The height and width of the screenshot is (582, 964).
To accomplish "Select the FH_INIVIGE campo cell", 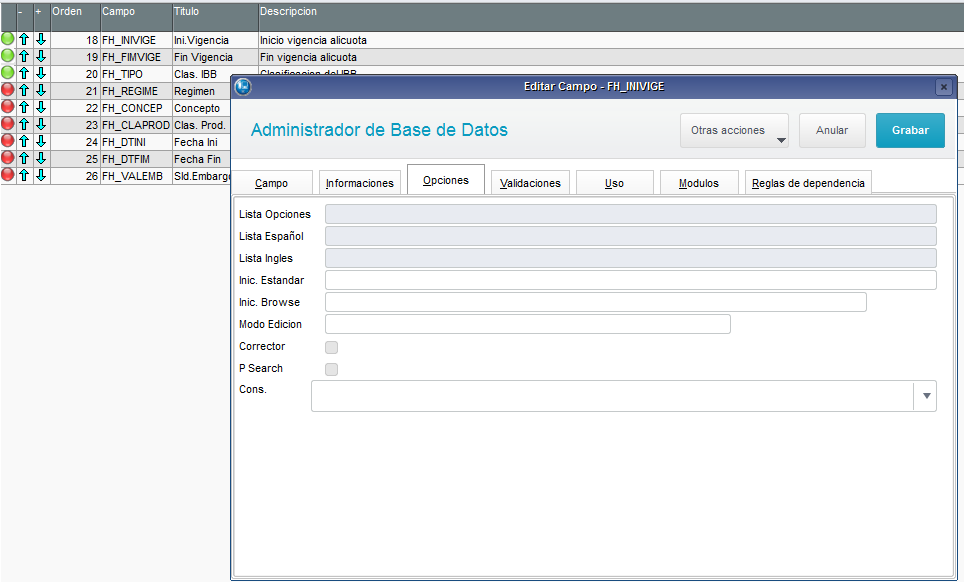I will [136, 40].
